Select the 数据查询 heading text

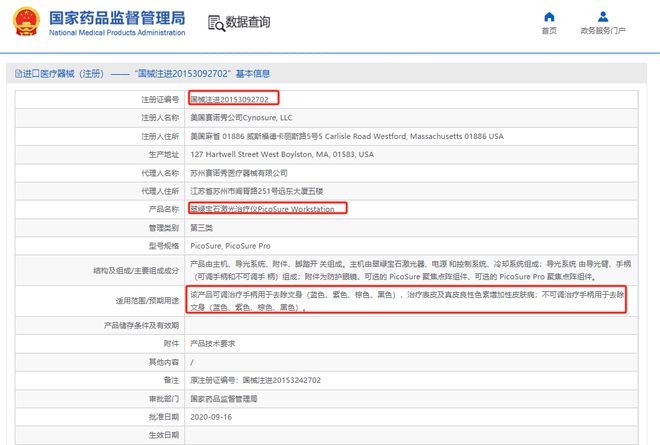point(248,22)
